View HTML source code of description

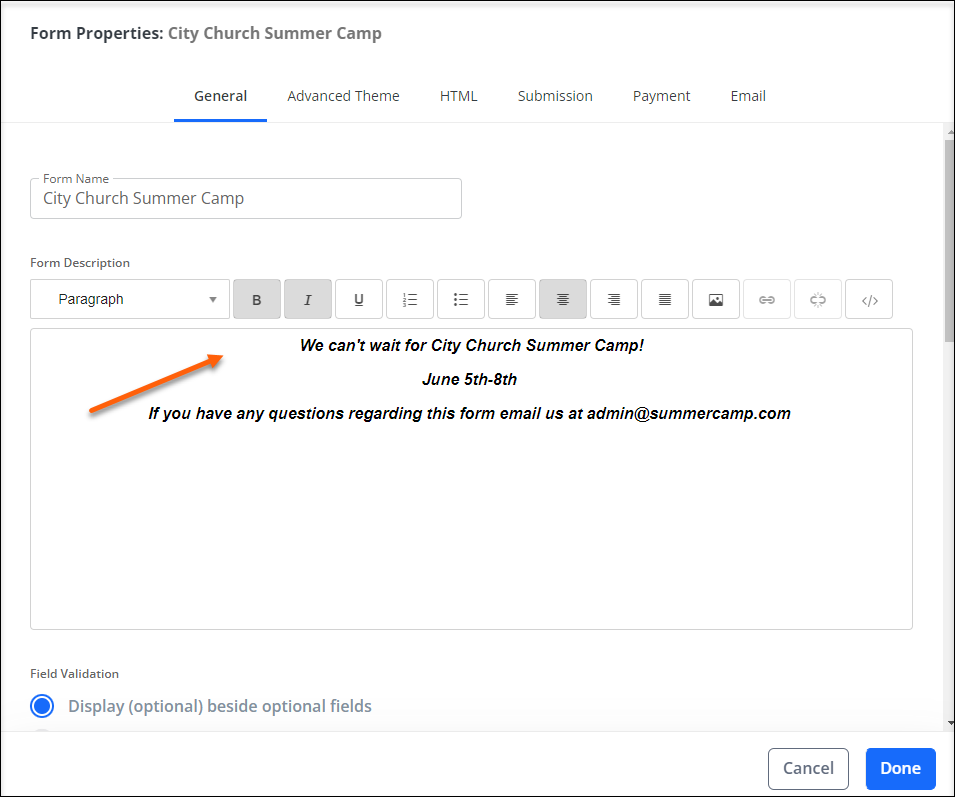pyautogui.click(x=869, y=299)
